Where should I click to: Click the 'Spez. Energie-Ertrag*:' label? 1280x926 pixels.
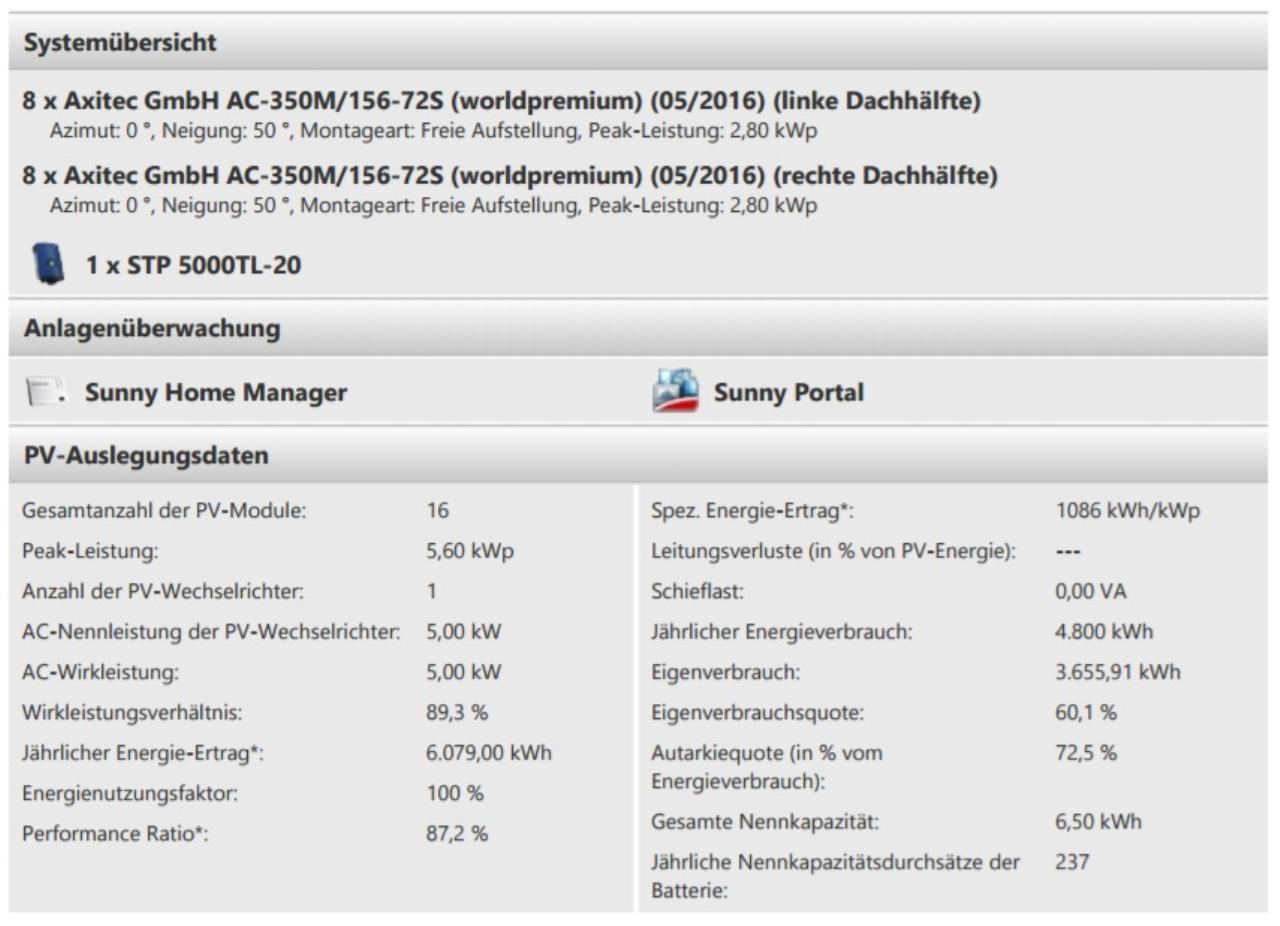(752, 511)
